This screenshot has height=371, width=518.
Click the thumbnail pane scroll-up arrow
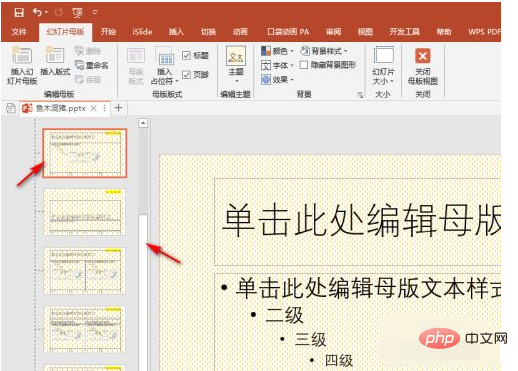(143, 123)
